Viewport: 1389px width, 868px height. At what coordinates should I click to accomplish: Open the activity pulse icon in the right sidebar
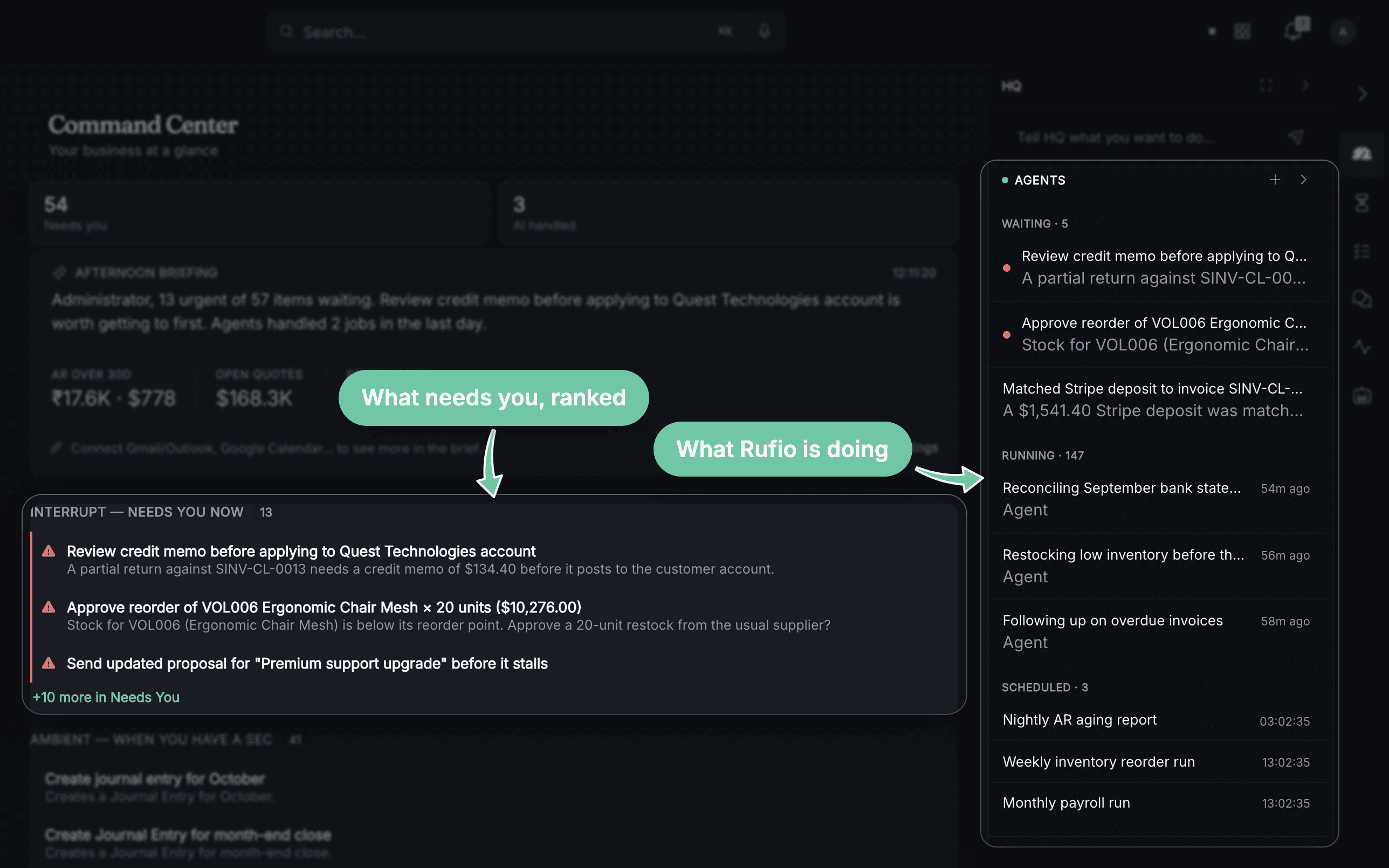coord(1362,347)
